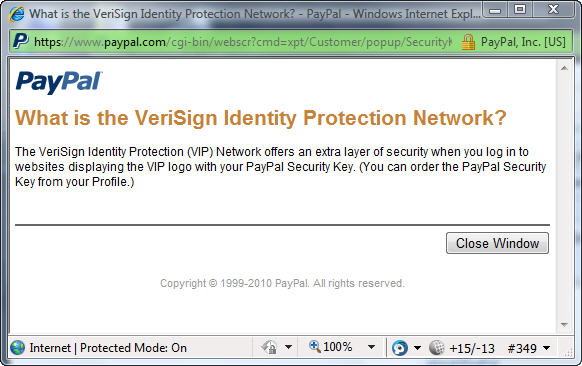Click the grey globe icon beside +15/-13
The height and width of the screenshot is (366, 582).
point(436,348)
